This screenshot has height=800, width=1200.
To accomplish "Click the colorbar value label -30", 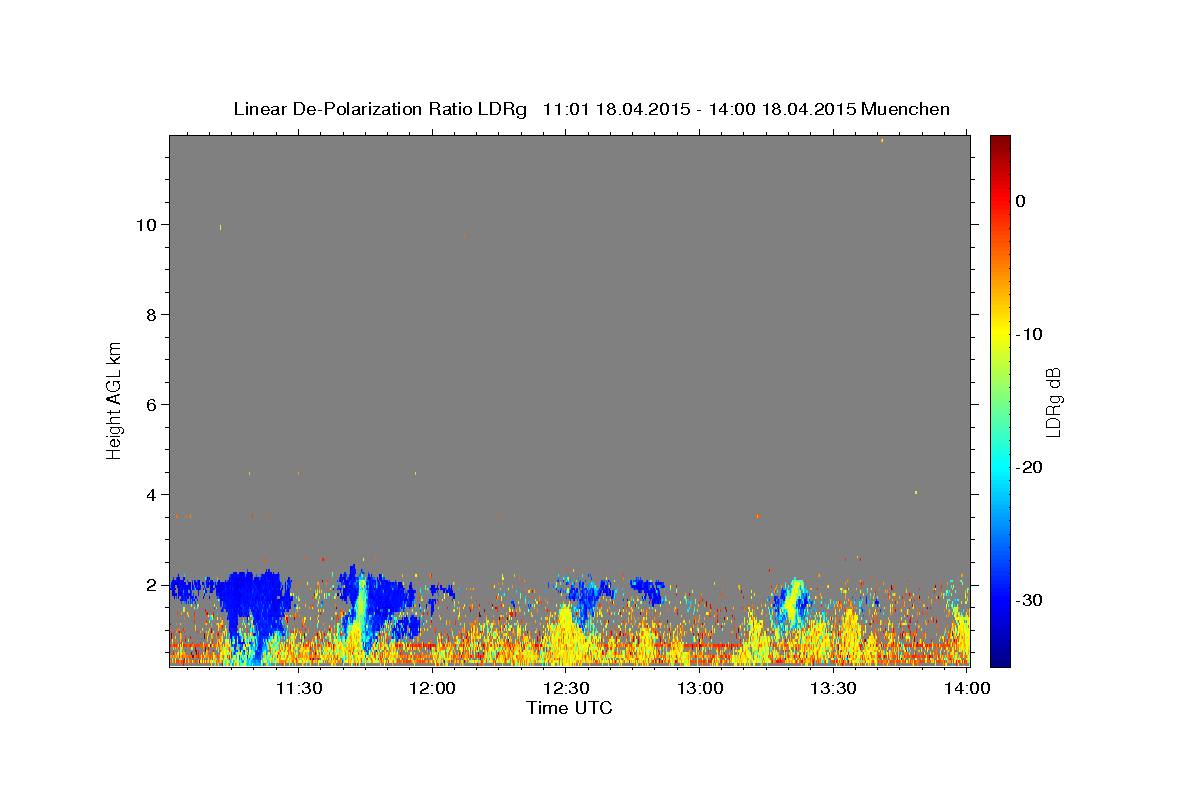I will click(1030, 600).
